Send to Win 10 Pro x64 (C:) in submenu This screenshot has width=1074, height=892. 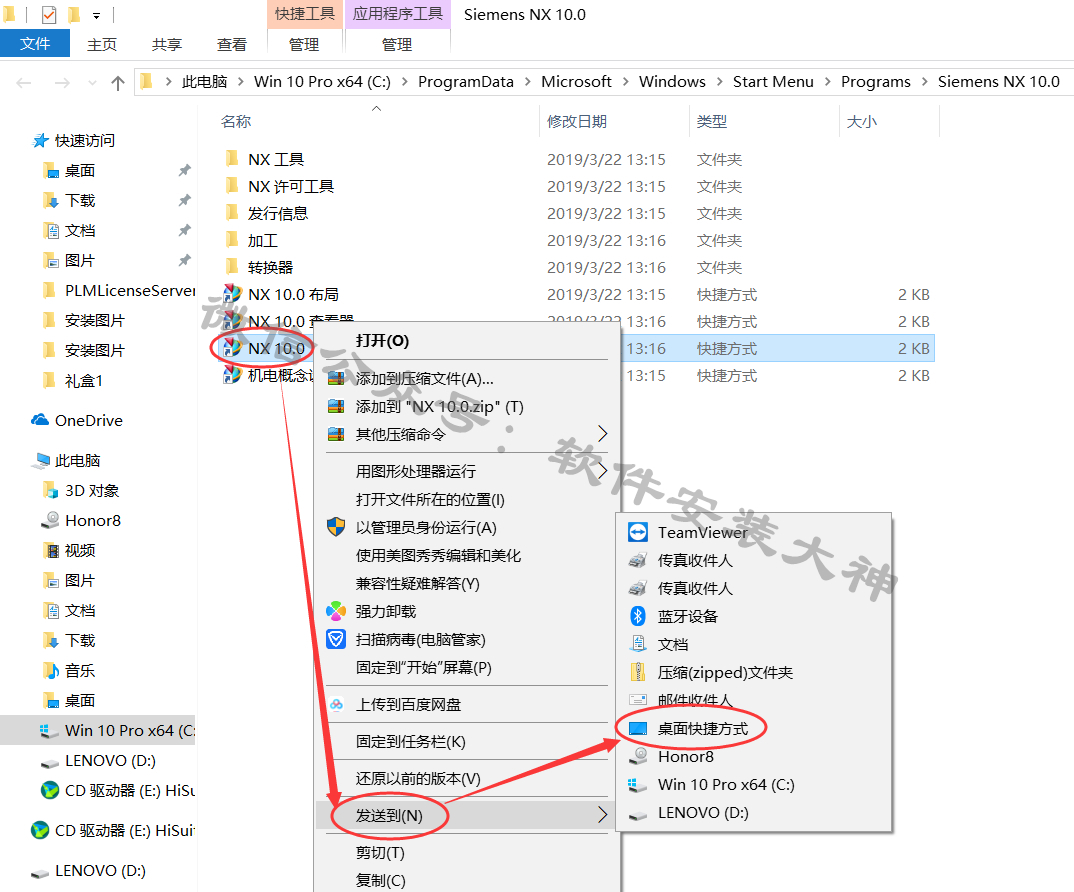(x=753, y=784)
